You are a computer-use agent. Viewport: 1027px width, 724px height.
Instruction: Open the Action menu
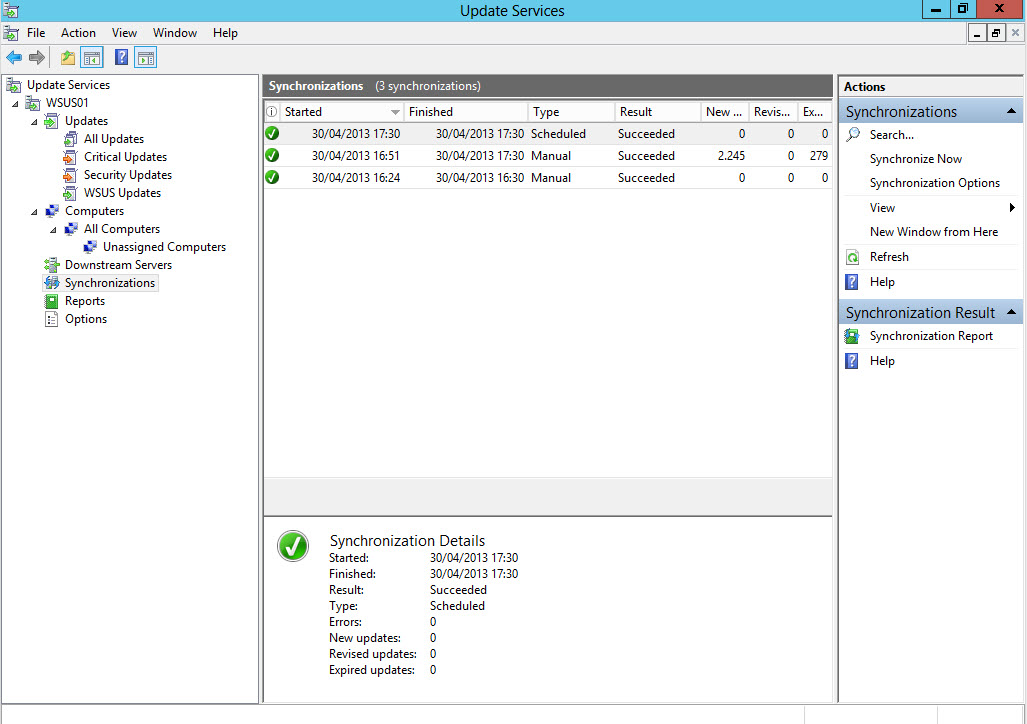pyautogui.click(x=78, y=33)
